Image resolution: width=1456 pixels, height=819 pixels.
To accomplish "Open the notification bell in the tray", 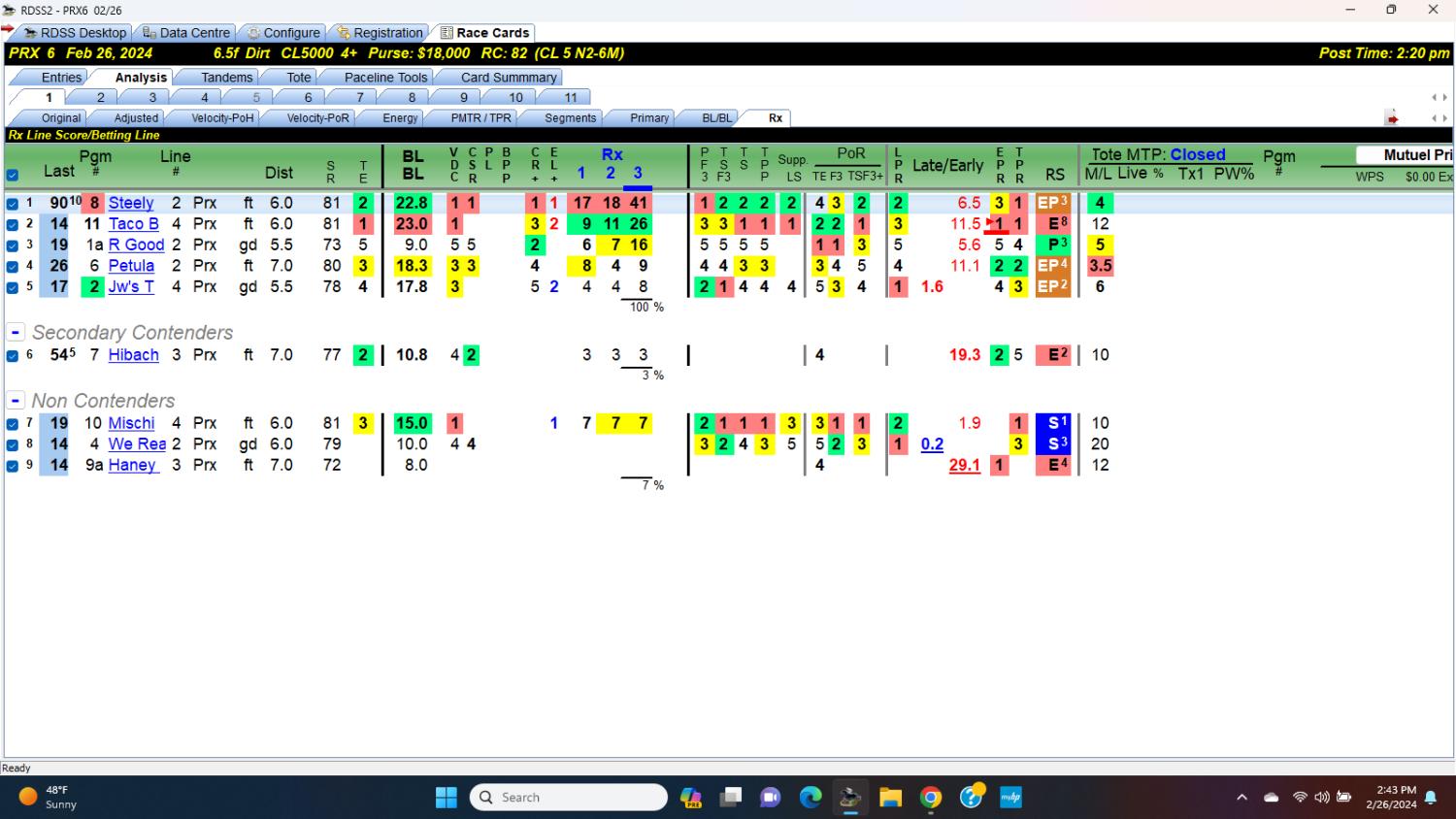I will pyautogui.click(x=1431, y=798).
